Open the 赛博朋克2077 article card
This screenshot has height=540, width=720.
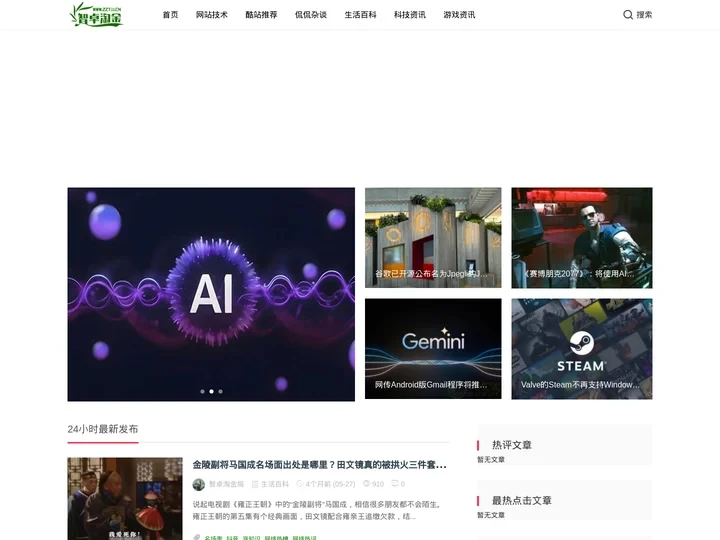[x=582, y=237]
